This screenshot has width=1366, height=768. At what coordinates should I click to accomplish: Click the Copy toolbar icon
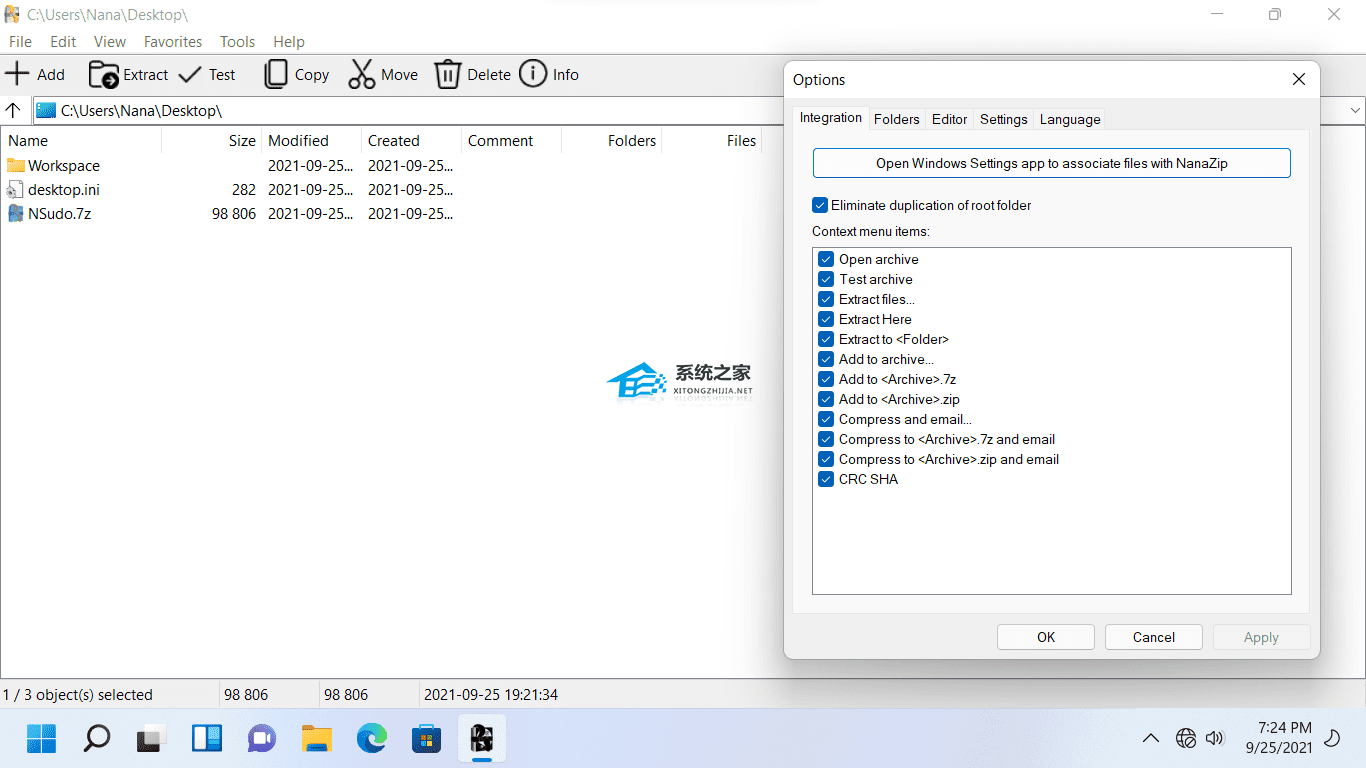[275, 74]
